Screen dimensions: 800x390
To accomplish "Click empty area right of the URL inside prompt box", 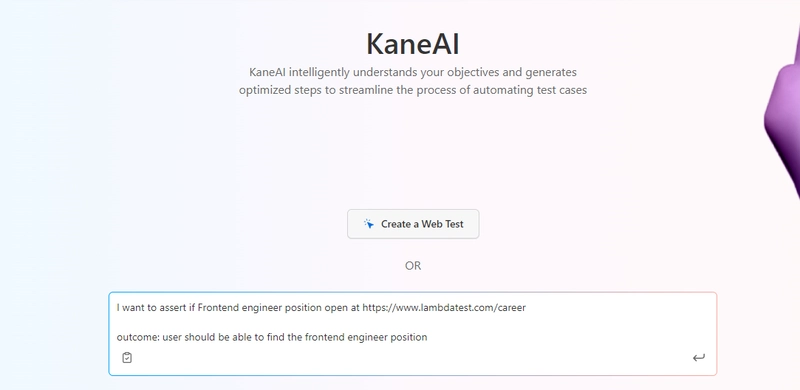I will click(617, 308).
